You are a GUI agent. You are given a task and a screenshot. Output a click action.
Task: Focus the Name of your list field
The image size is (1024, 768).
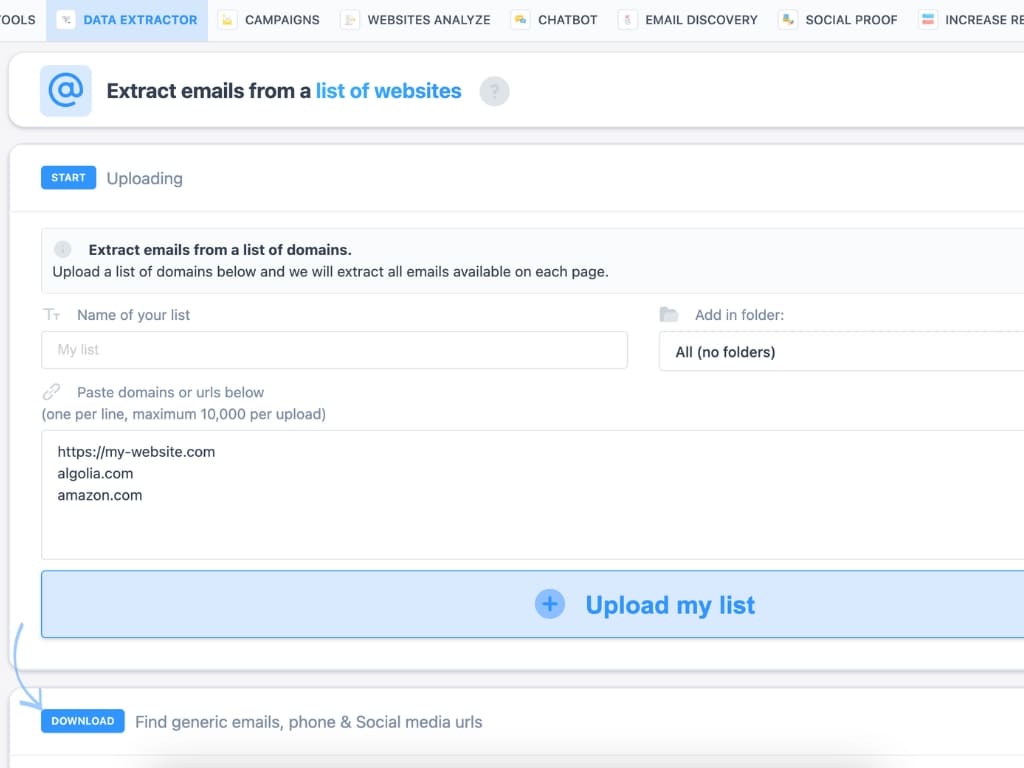pos(334,350)
